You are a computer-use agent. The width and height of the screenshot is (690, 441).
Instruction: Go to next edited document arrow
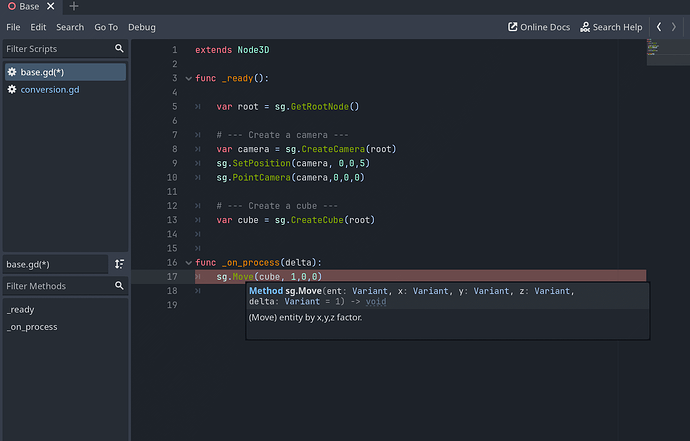coord(674,27)
